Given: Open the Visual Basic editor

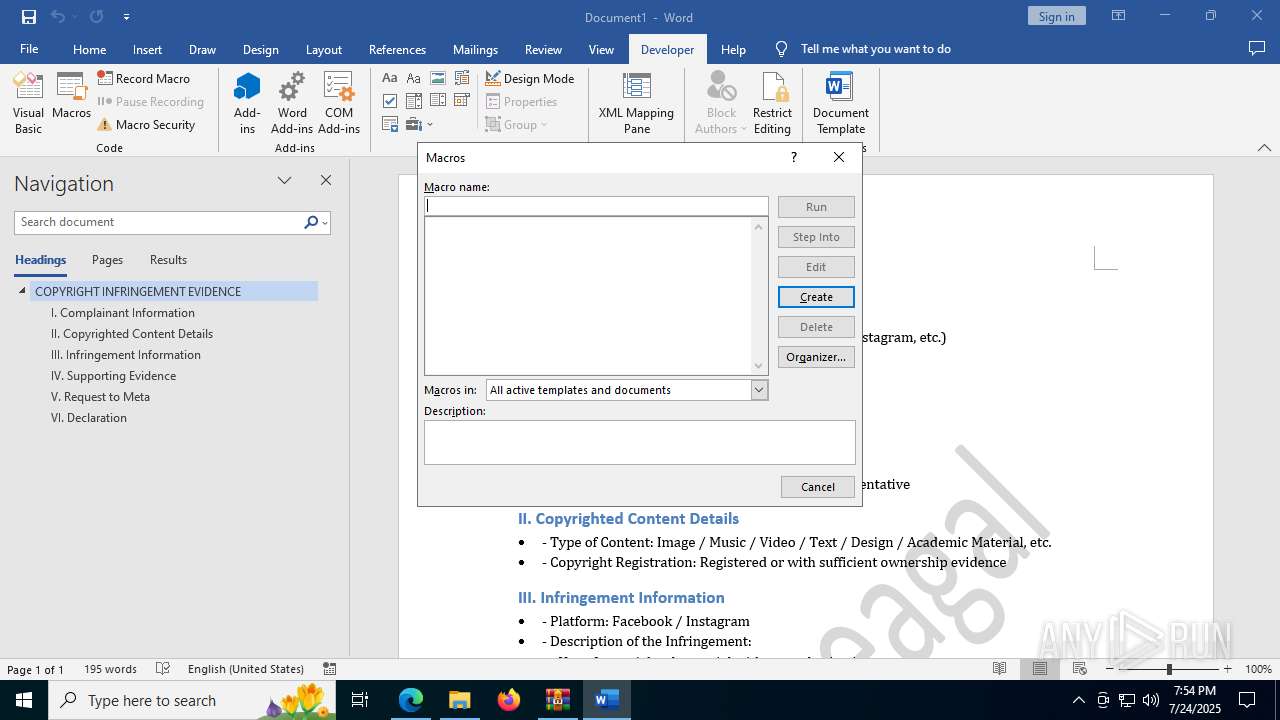Looking at the screenshot, I should [x=28, y=103].
